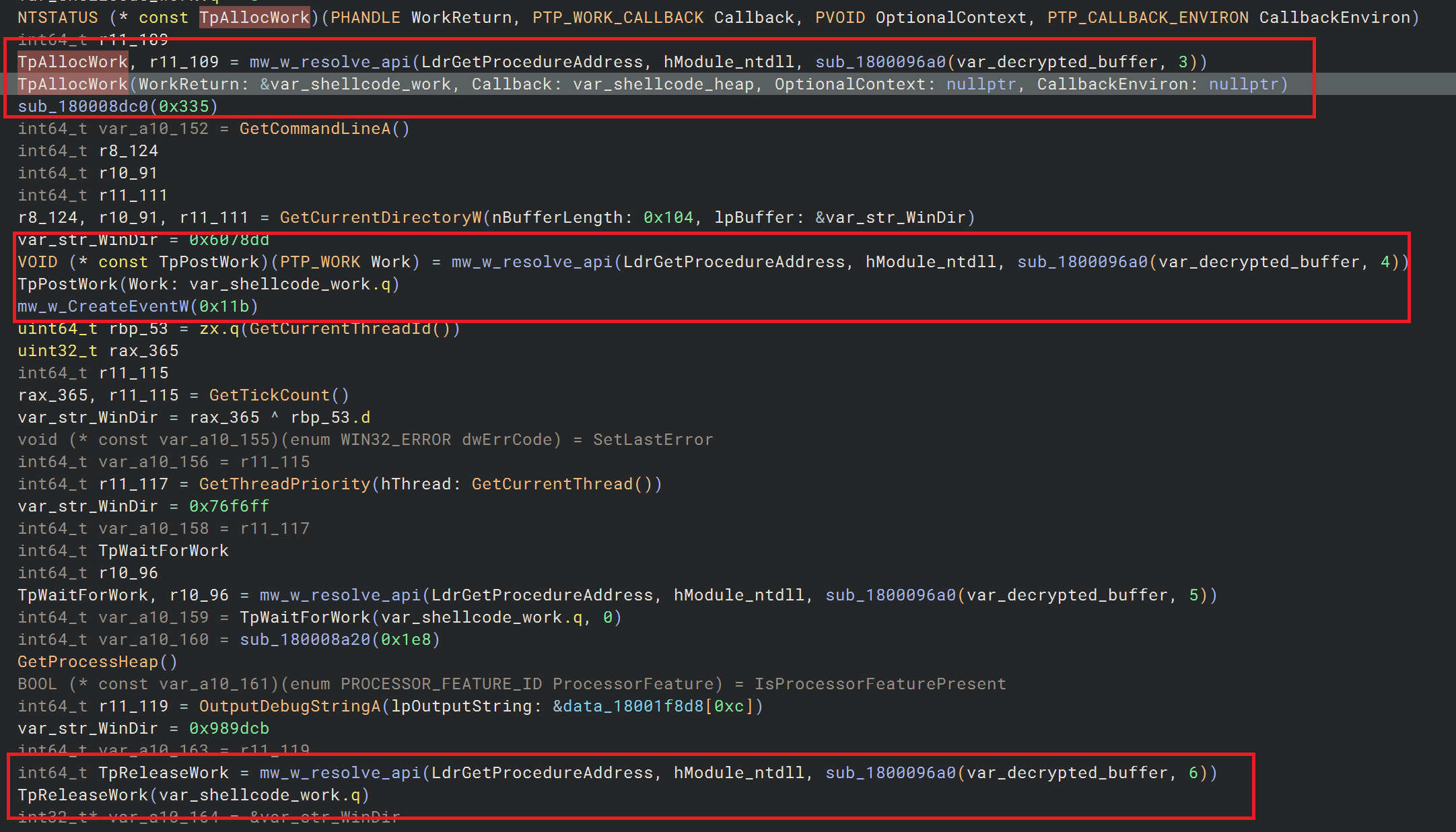The width and height of the screenshot is (1456, 832).
Task: Click IsProcessorFeaturePresent symbol
Action: tap(880, 684)
